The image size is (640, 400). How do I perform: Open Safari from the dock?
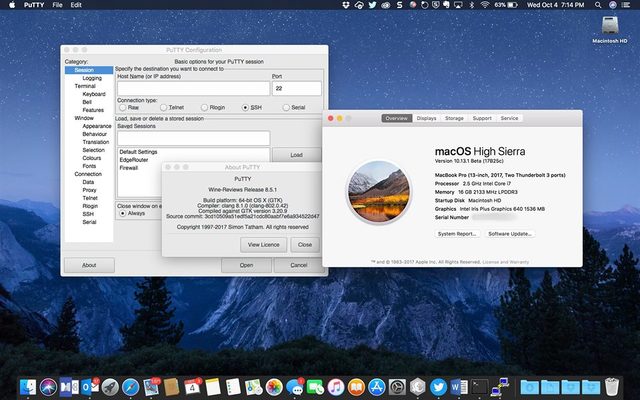tap(131, 387)
